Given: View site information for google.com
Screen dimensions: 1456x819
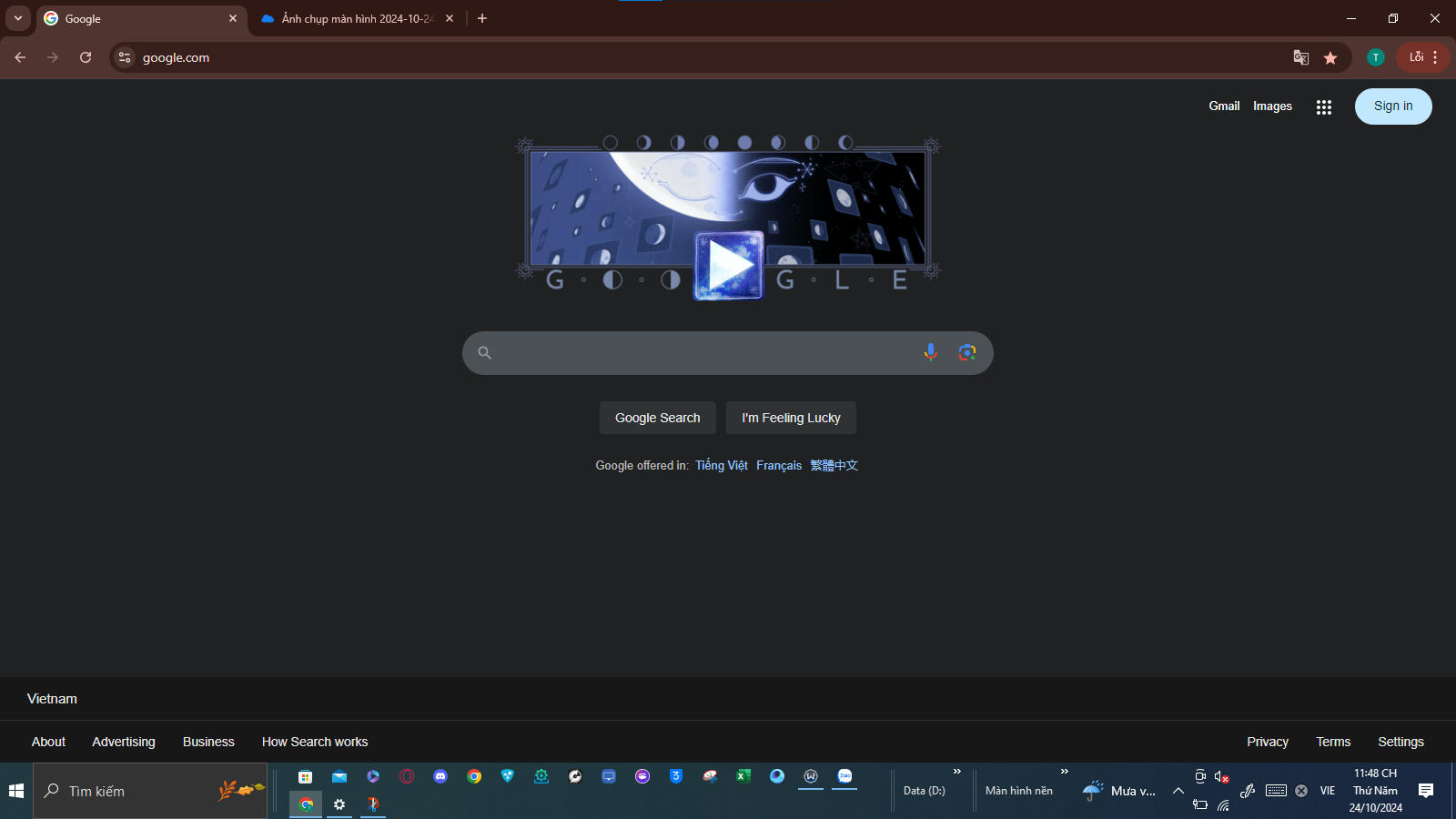Looking at the screenshot, I should point(125,57).
